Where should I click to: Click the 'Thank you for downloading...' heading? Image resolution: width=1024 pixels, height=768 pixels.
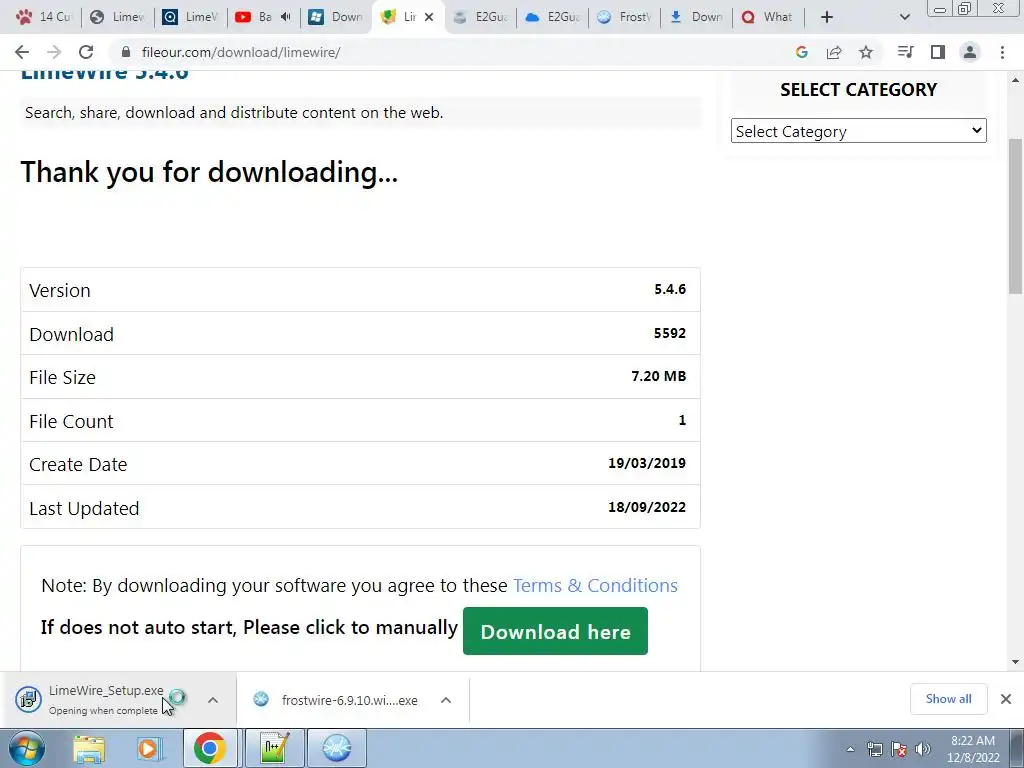209,172
